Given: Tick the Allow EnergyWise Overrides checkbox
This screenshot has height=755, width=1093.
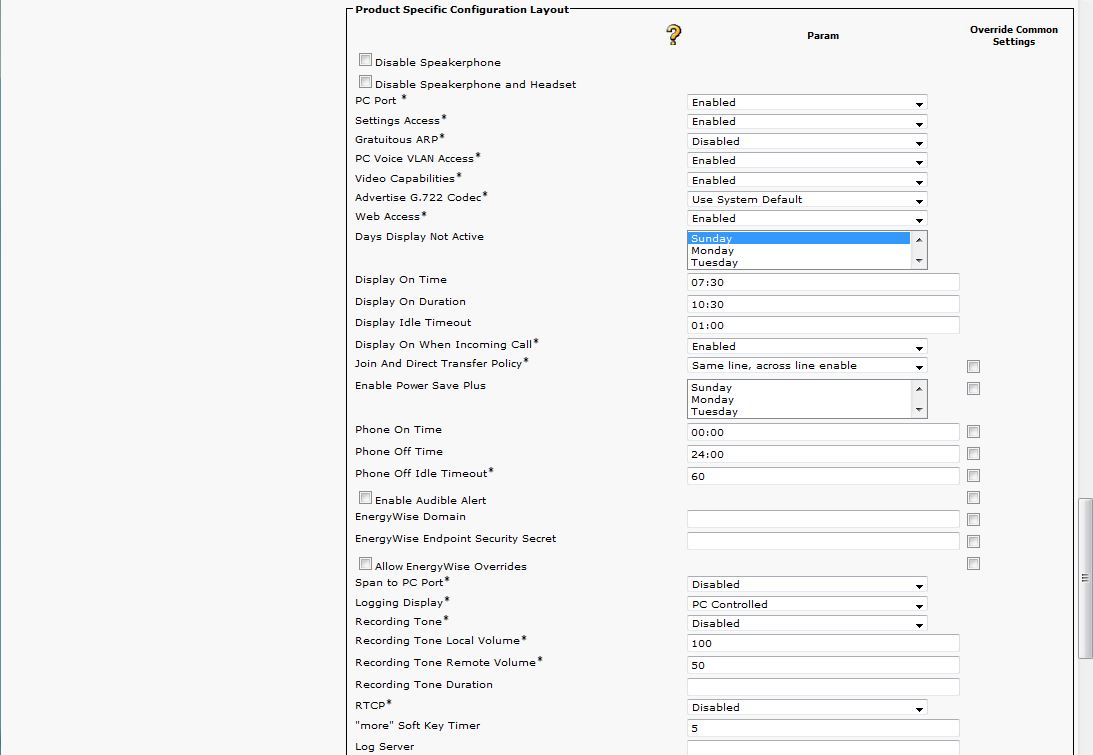Looking at the screenshot, I should [x=365, y=564].
